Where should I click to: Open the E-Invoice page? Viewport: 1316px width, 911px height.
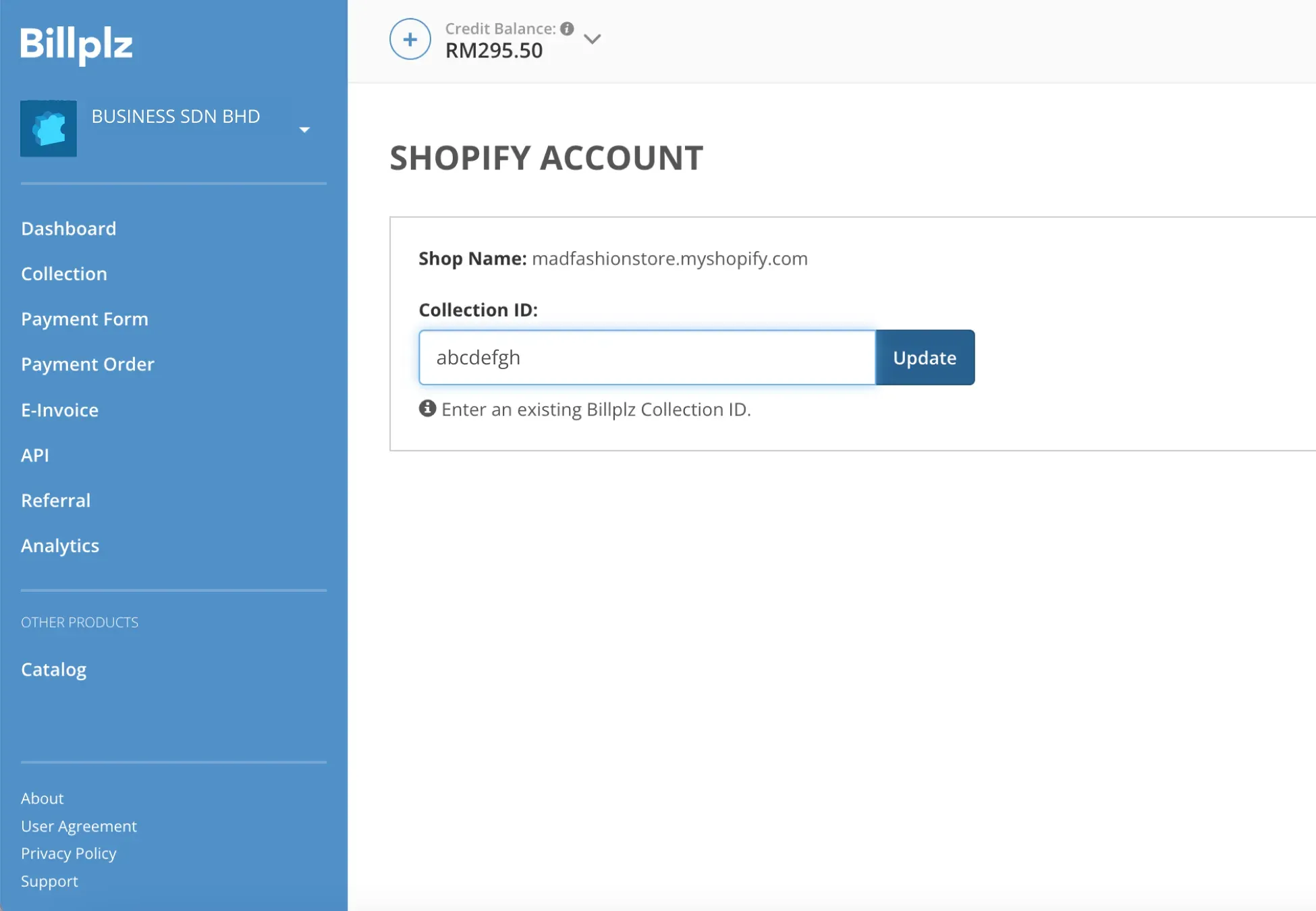(59, 410)
